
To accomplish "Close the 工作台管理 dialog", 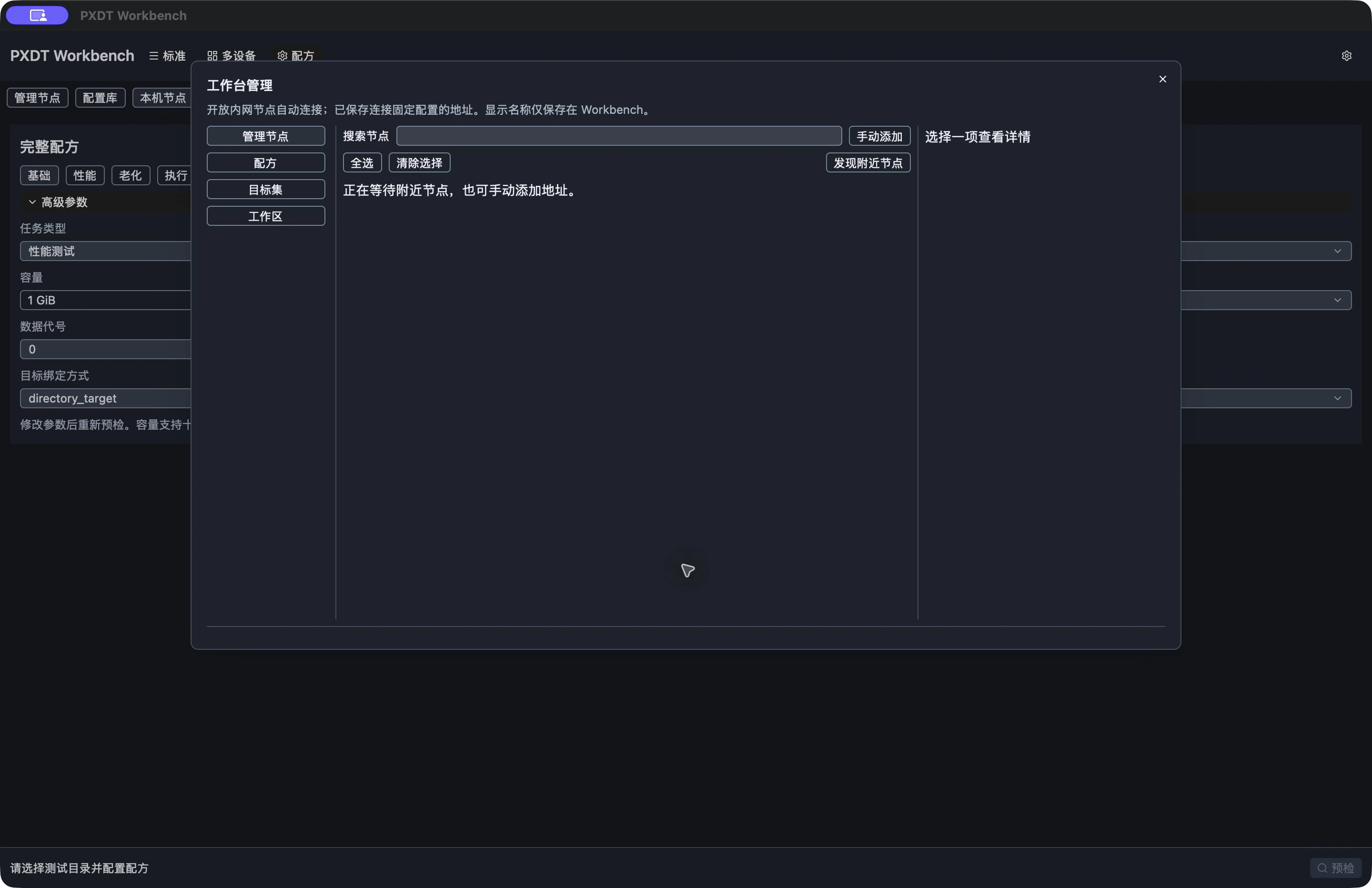I will [1162, 79].
